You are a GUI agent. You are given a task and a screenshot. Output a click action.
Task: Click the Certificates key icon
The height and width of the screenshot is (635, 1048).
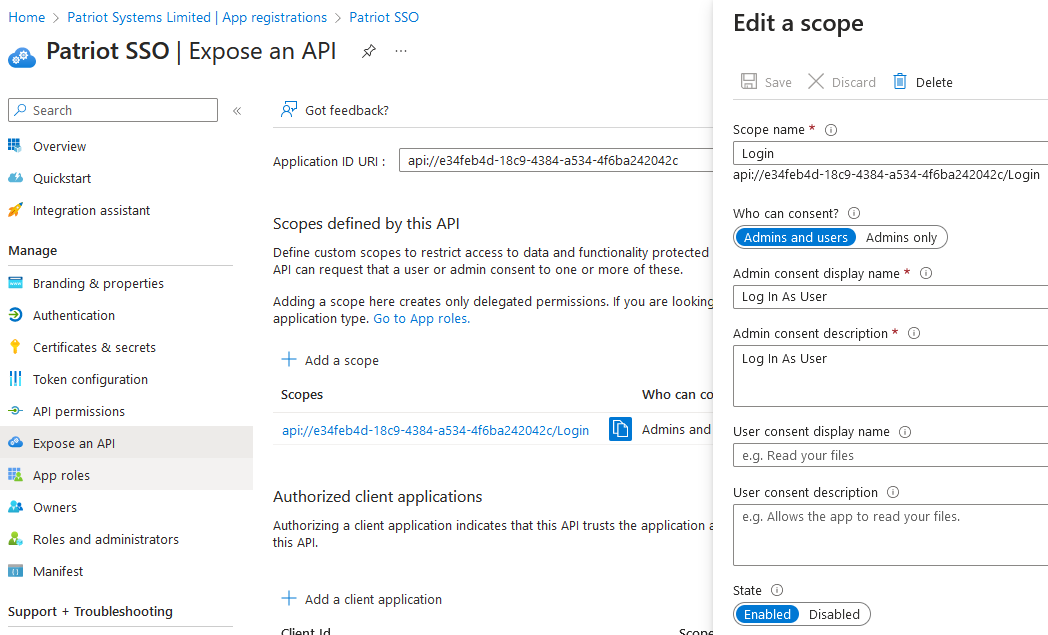point(15,346)
